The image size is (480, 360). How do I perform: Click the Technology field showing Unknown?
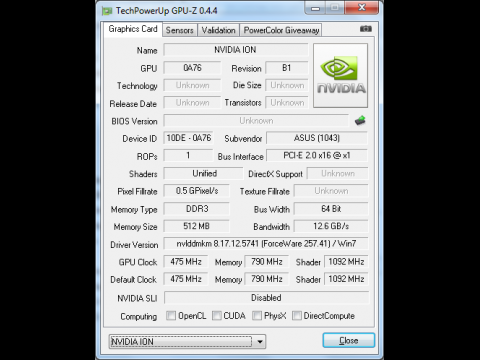(x=192, y=85)
